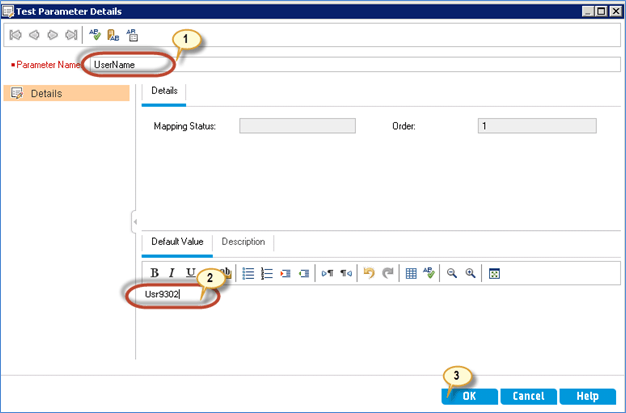The width and height of the screenshot is (626, 413).
Task: Click the Bold formatting icon
Action: point(155,273)
